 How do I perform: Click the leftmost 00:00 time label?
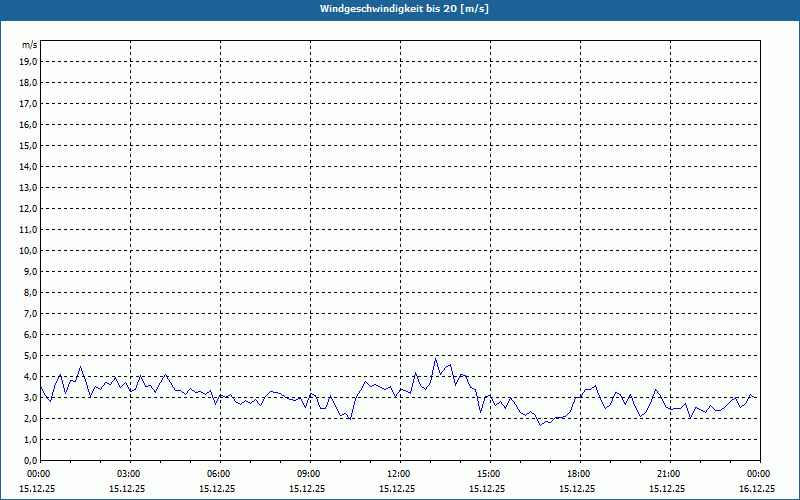[38, 474]
